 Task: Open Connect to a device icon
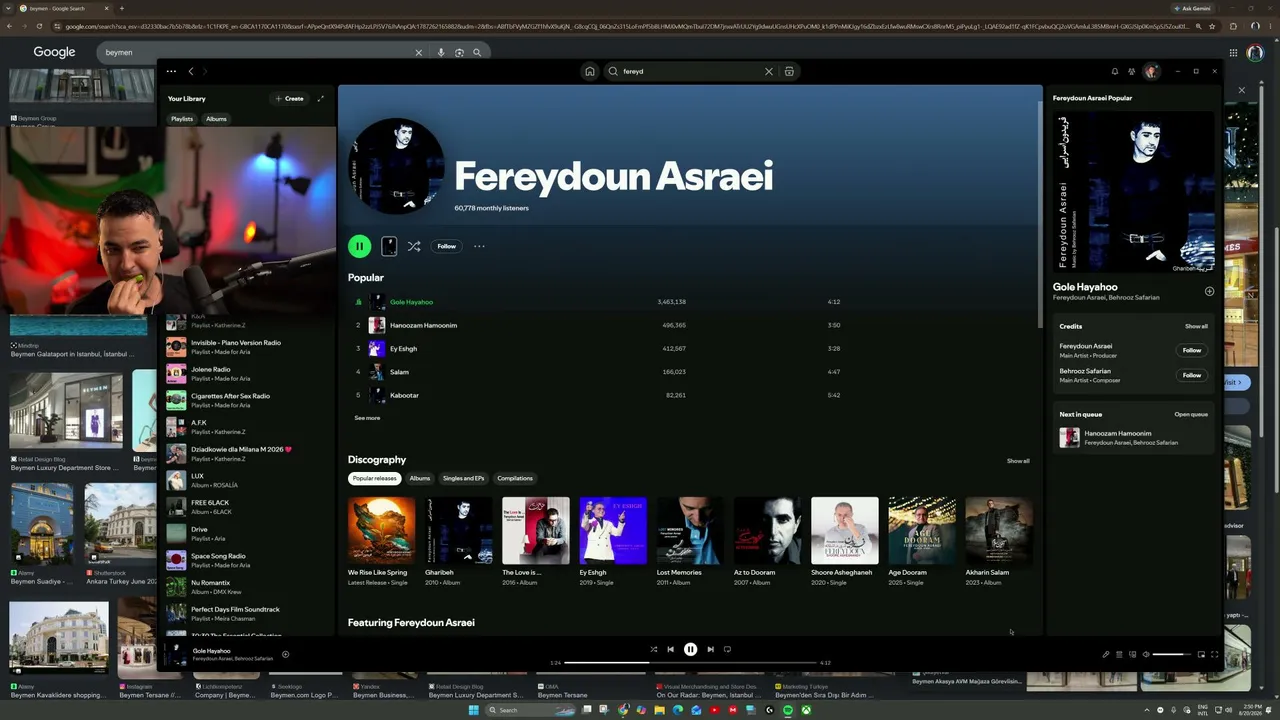click(1132, 655)
